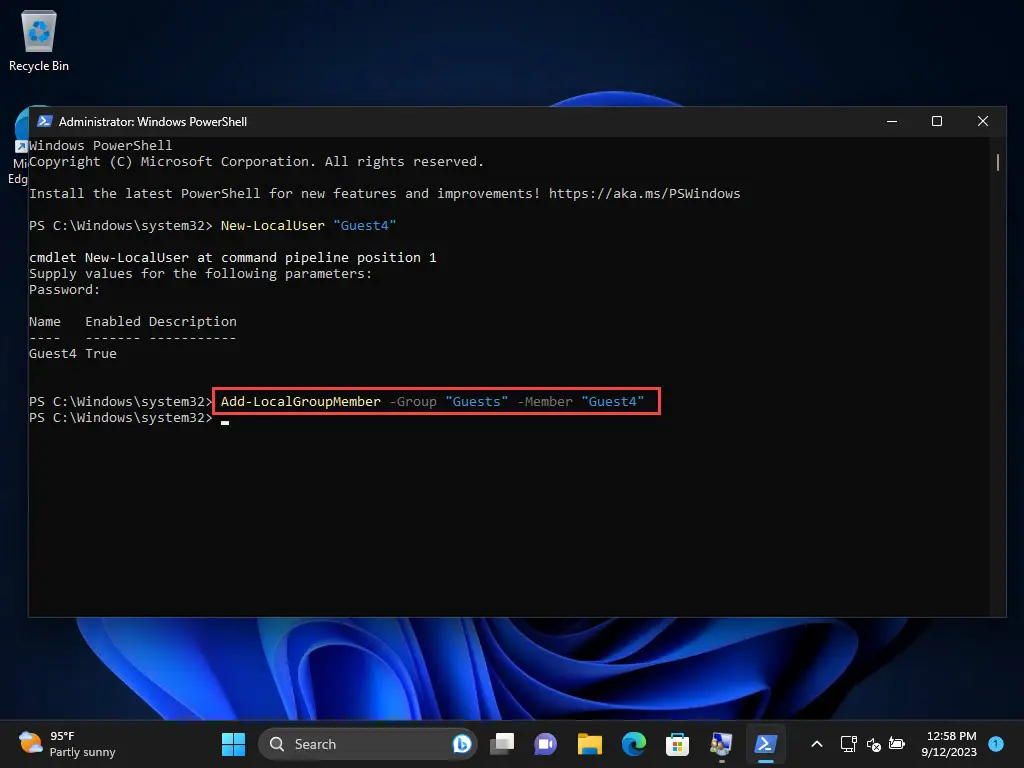The width and height of the screenshot is (1024, 768).
Task: Click the https://aka.ms/PSWindows URL text
Action: tap(644, 193)
